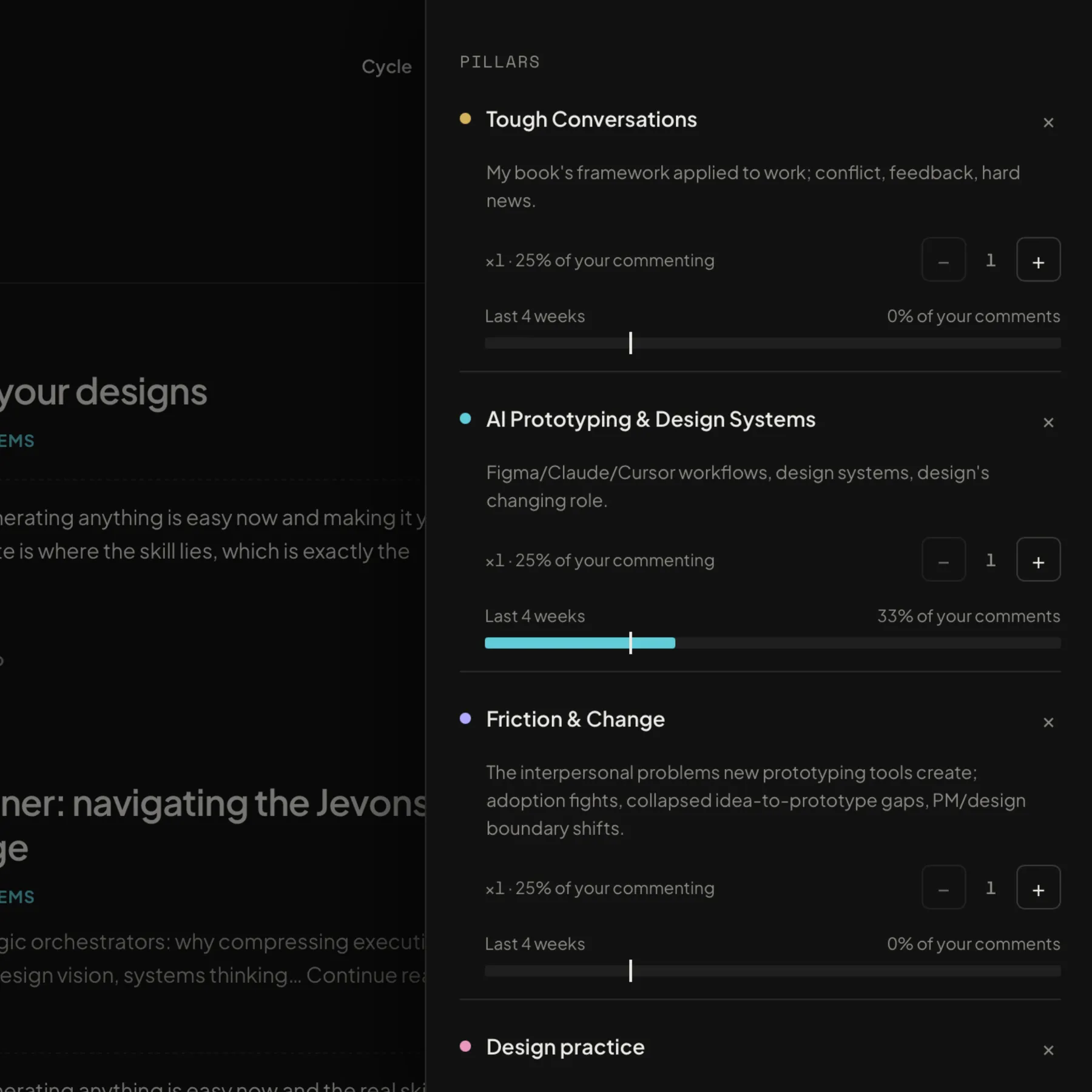Click the AI Prototyping cyan progress bar
1092x1092 pixels.
coord(580,643)
